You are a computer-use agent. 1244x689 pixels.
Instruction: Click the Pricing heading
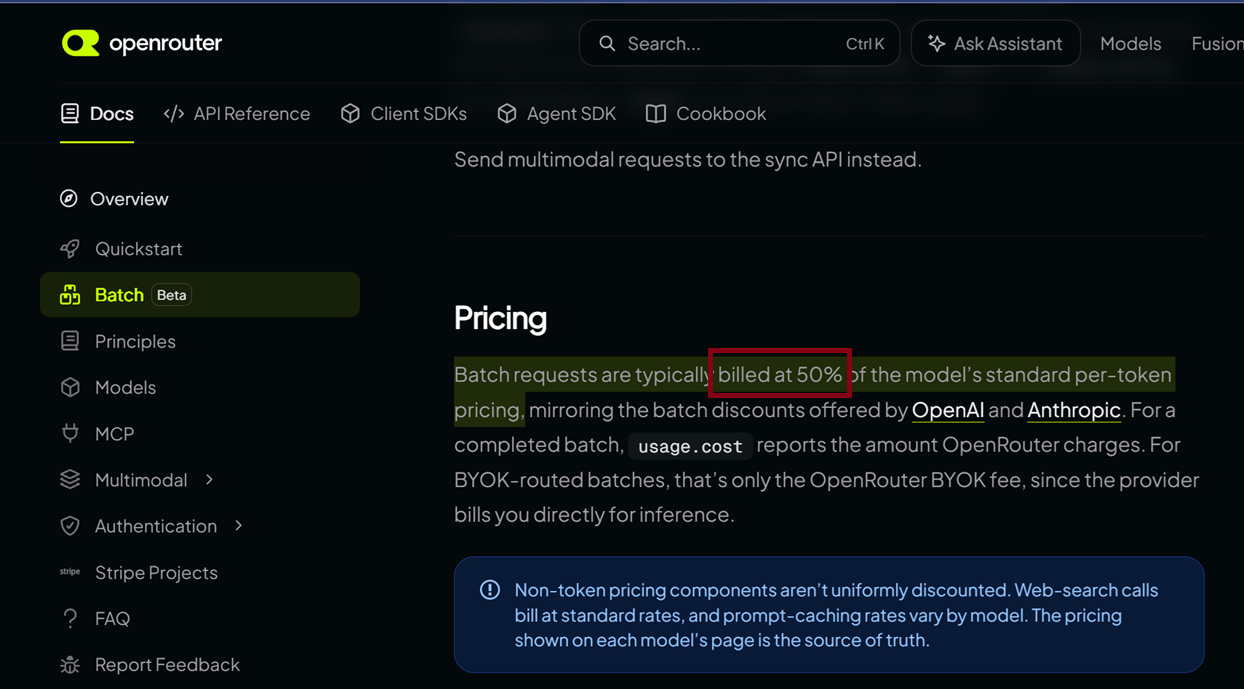[x=500, y=318]
